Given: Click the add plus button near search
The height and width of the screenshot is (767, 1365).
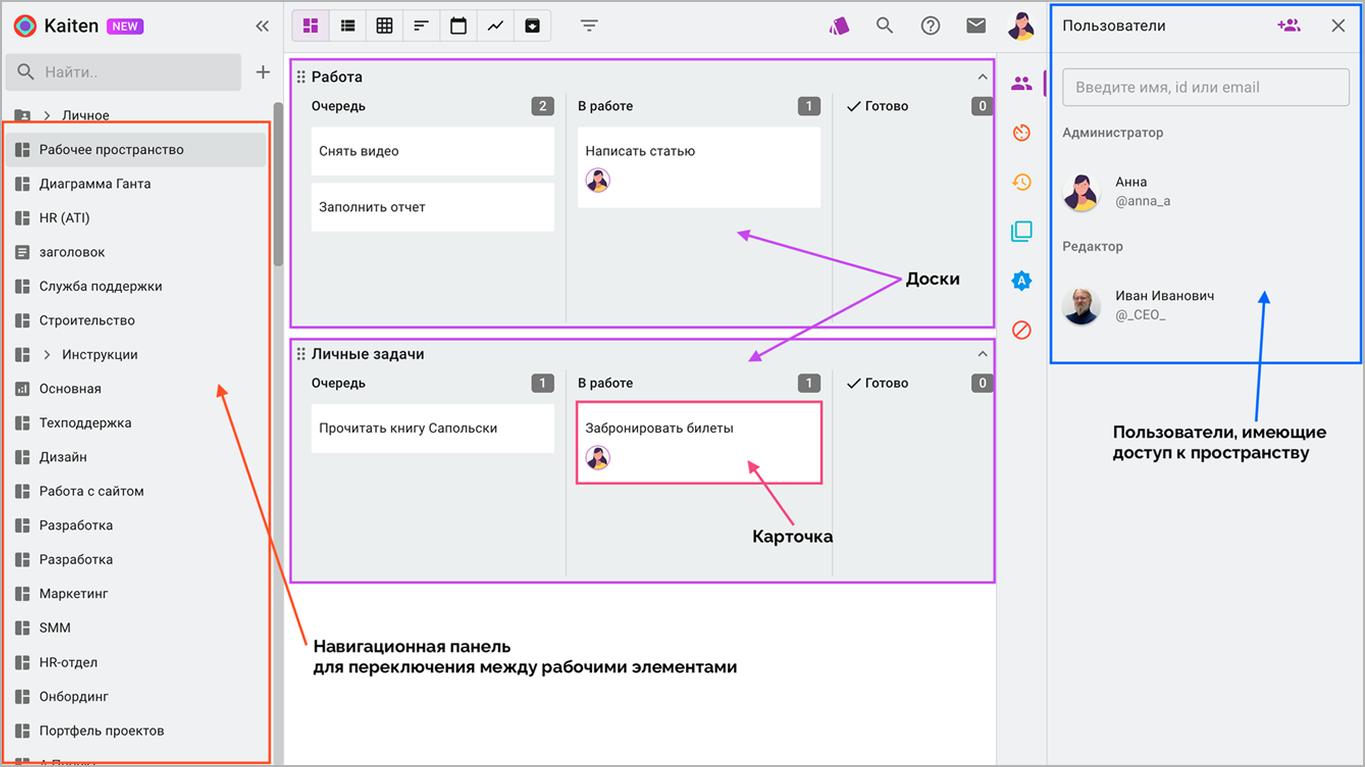Looking at the screenshot, I should (263, 72).
